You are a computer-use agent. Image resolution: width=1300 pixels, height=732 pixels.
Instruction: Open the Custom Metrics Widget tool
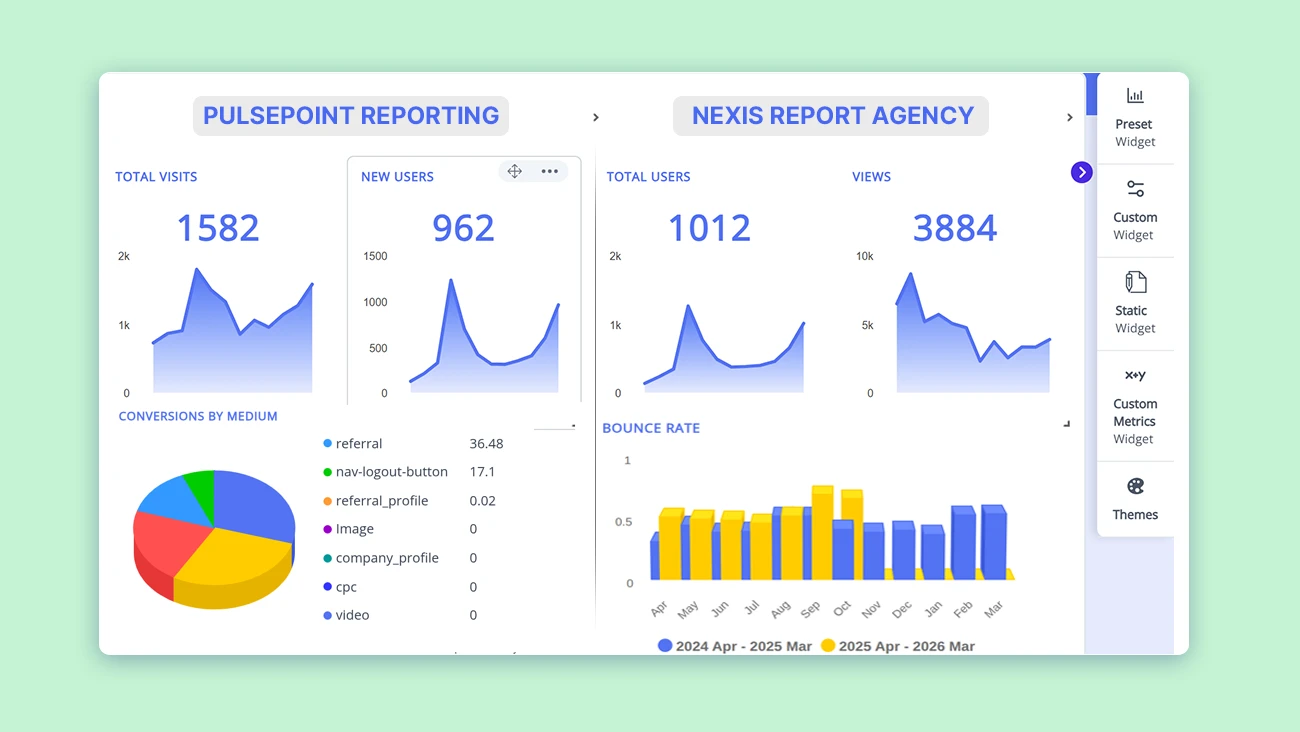tap(1135, 398)
